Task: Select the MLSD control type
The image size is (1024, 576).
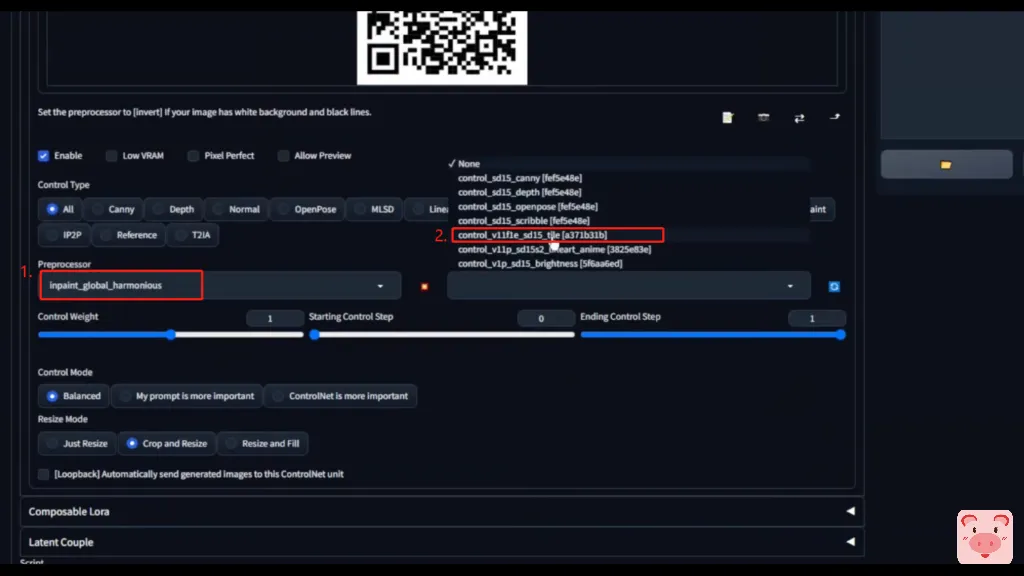Action: 374,209
